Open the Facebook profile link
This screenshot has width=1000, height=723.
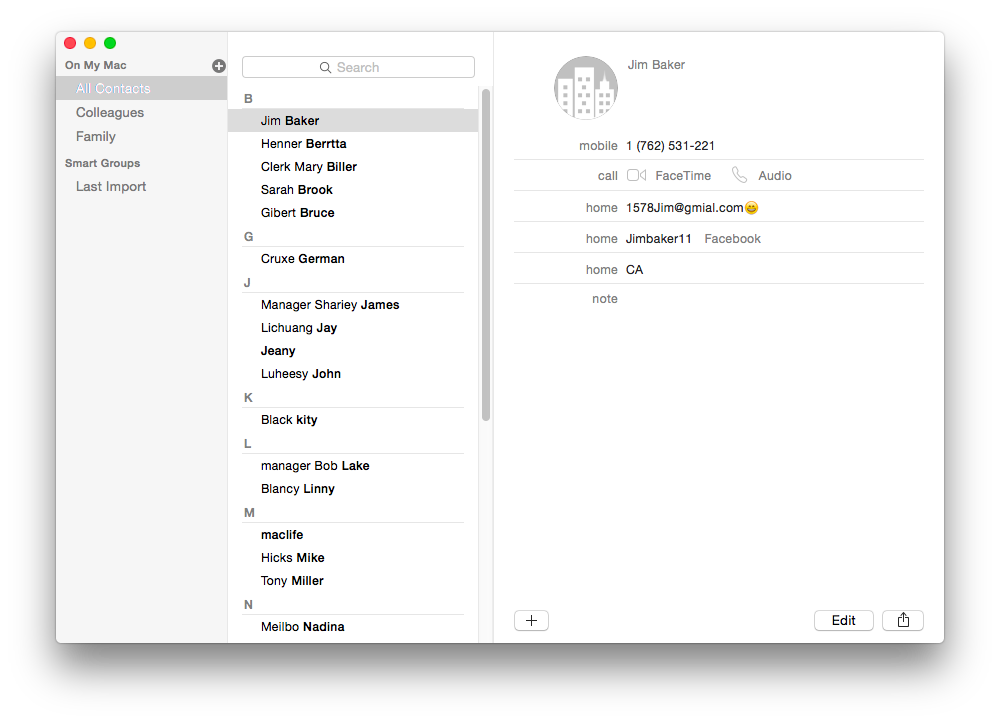click(732, 238)
